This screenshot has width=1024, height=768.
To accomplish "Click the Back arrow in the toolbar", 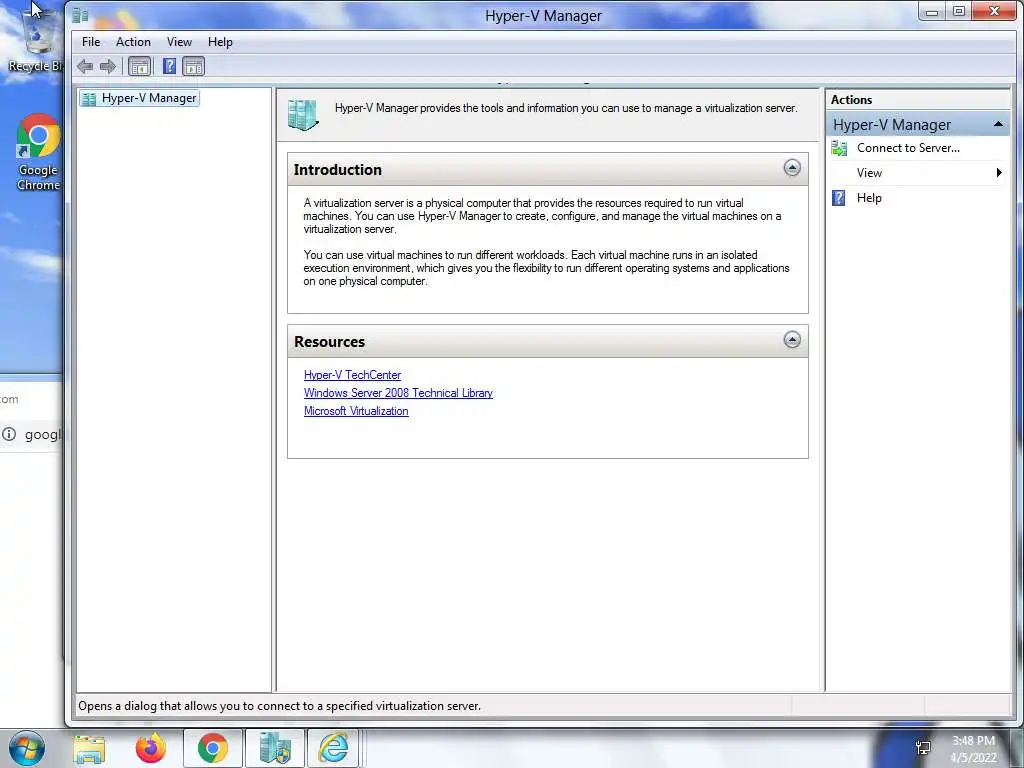I will point(85,66).
